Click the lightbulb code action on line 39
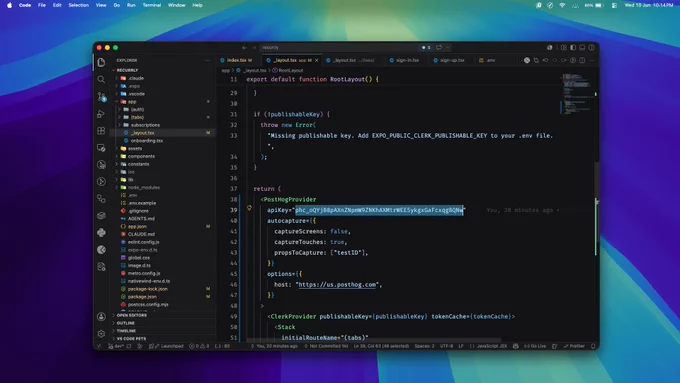 [249, 208]
